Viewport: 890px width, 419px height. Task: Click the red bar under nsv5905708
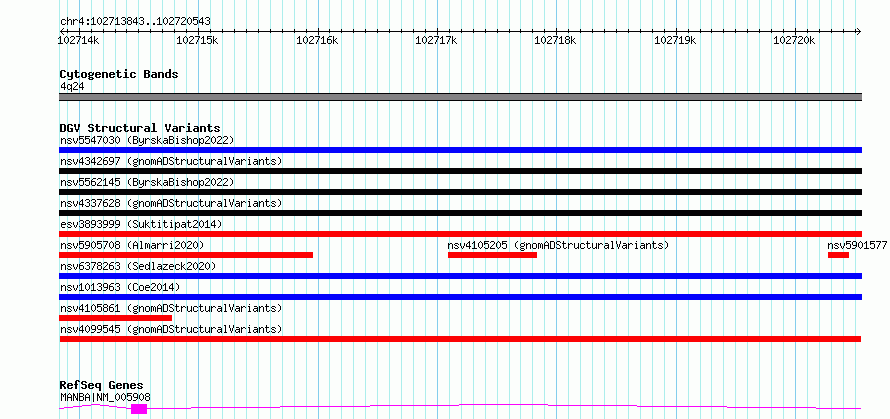coord(186,255)
